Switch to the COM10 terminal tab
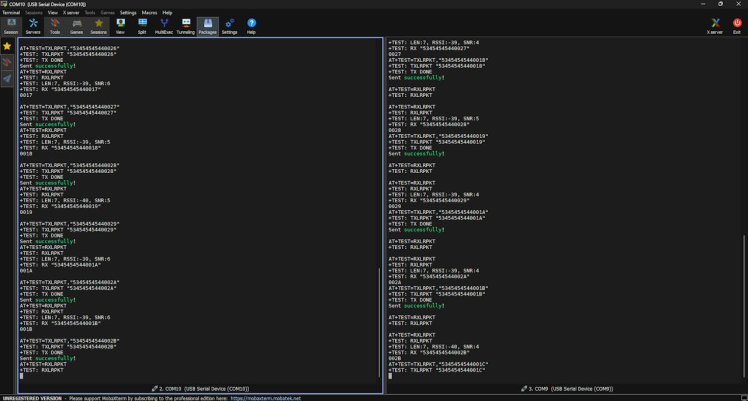Viewport: 748px width, 401px height. [x=200, y=388]
